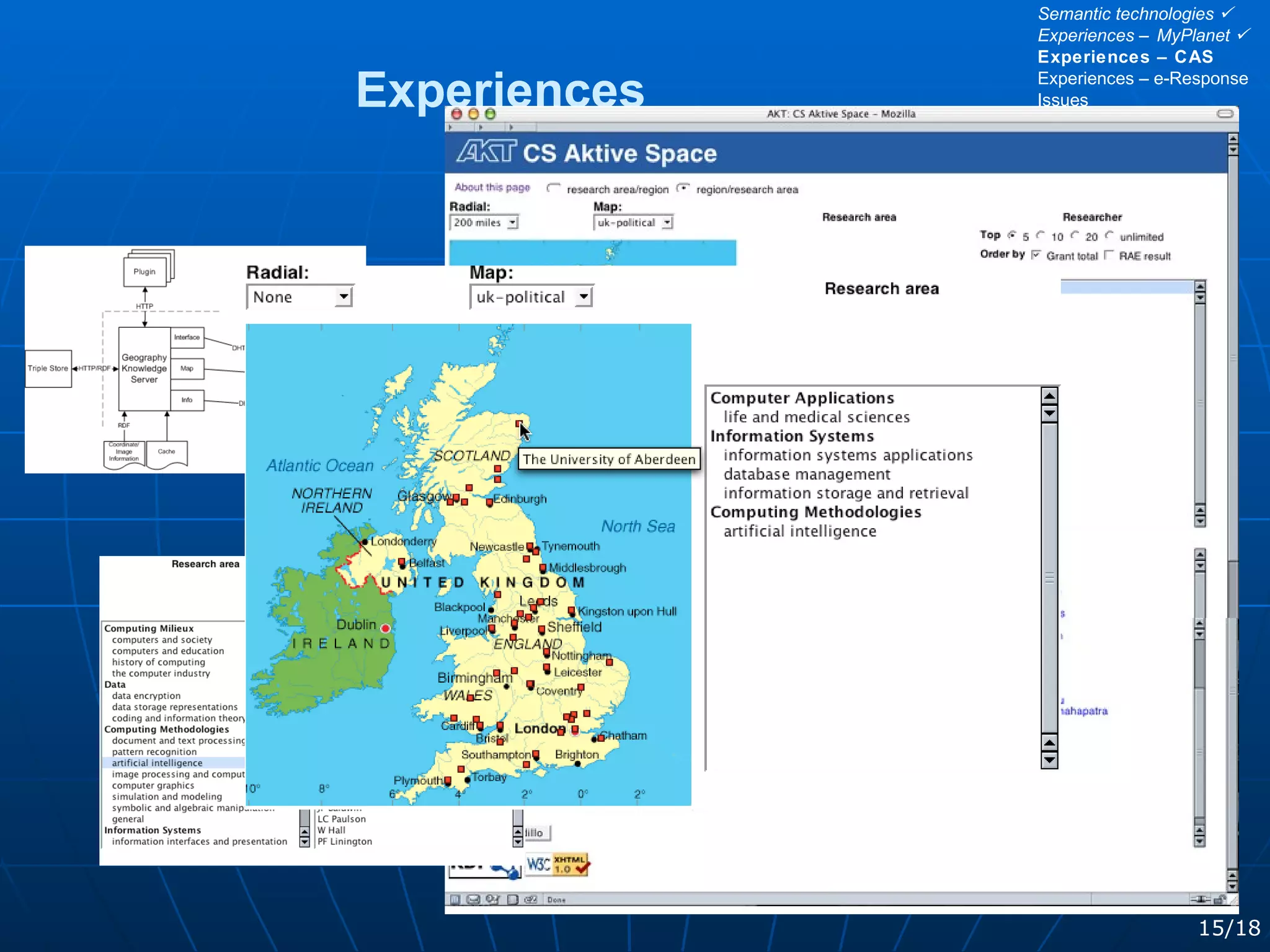Select the Belfast marker on the map

click(402, 562)
